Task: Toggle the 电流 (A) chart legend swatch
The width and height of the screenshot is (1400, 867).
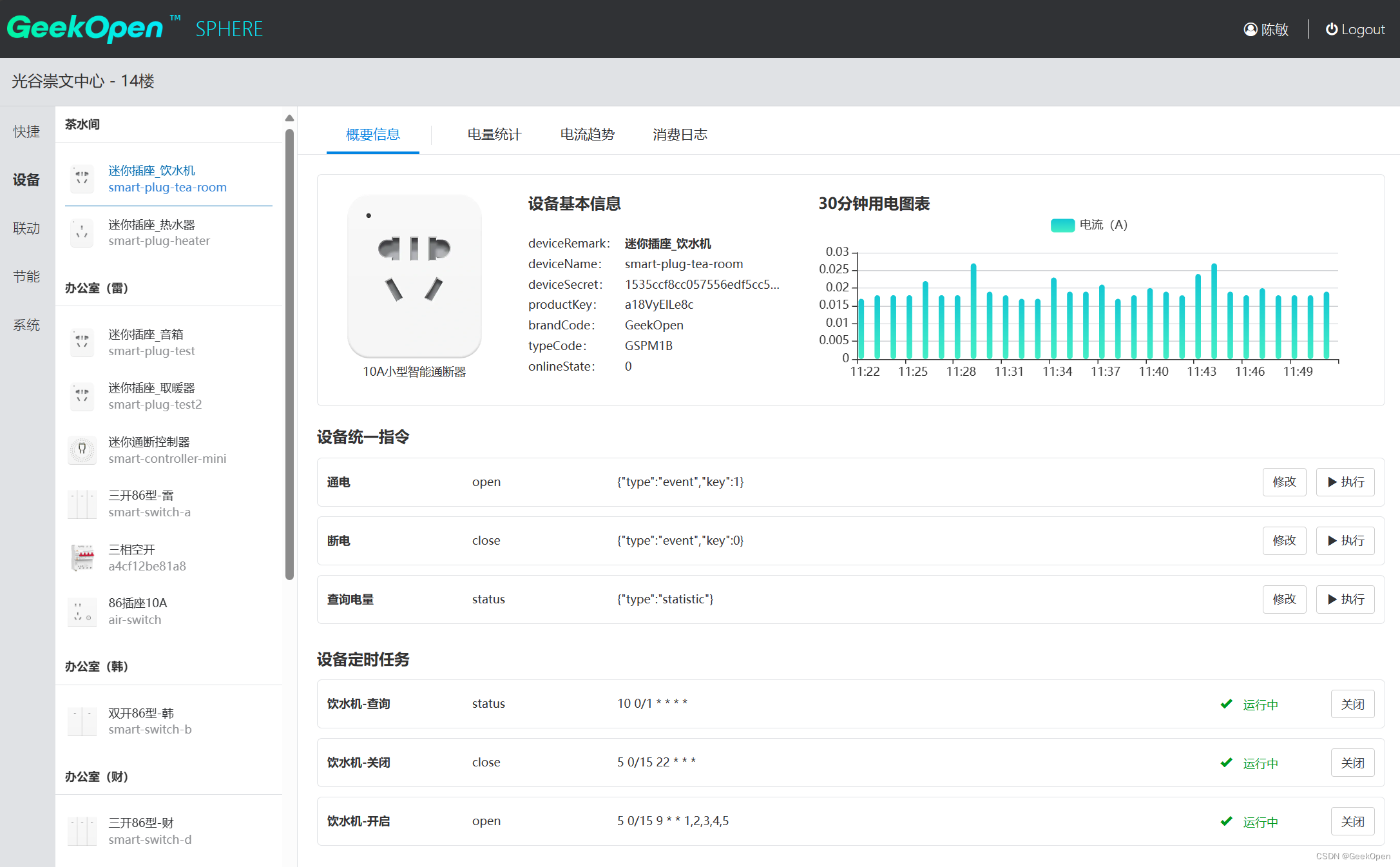Action: click(x=1062, y=225)
